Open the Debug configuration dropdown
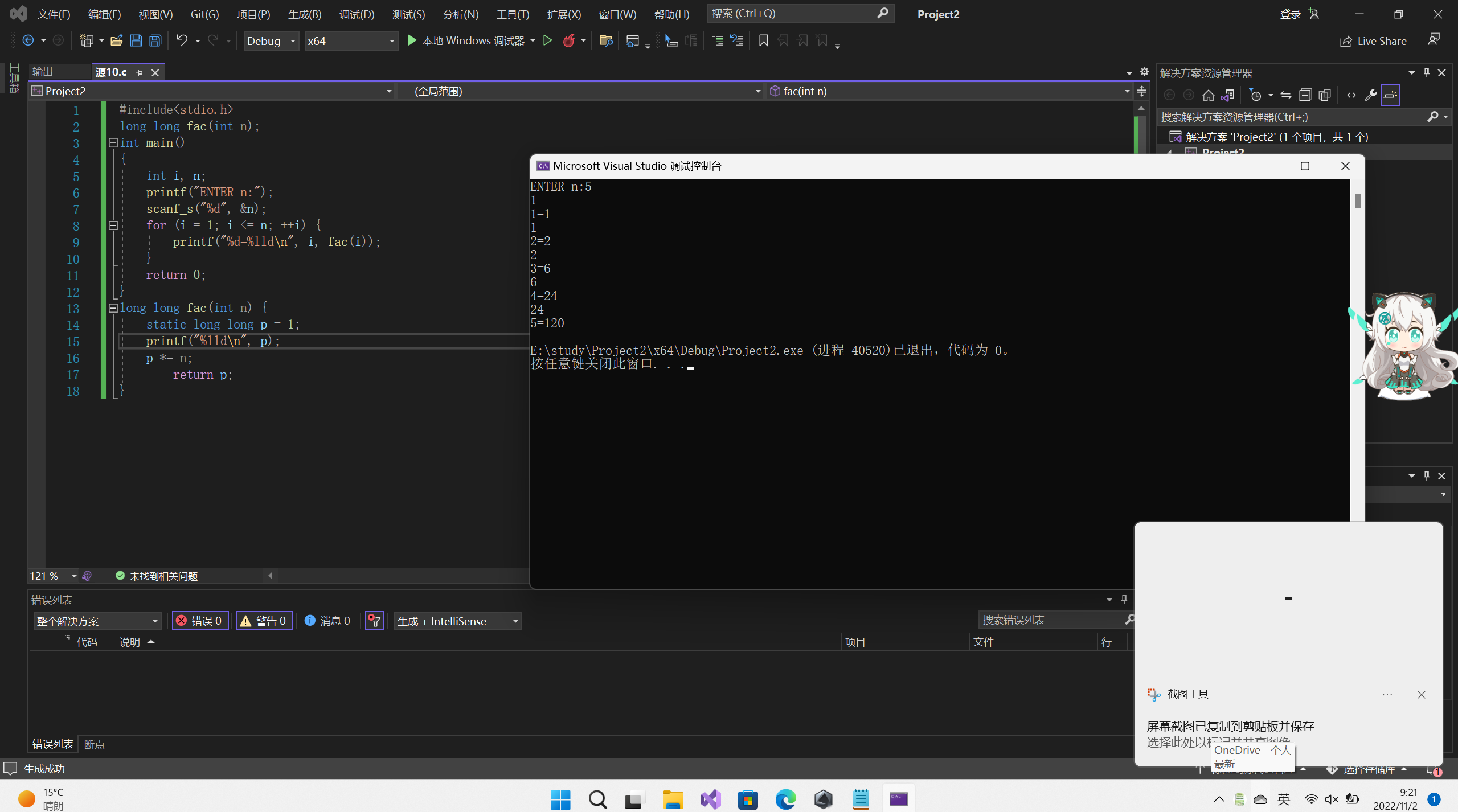1458x812 pixels. coord(271,41)
